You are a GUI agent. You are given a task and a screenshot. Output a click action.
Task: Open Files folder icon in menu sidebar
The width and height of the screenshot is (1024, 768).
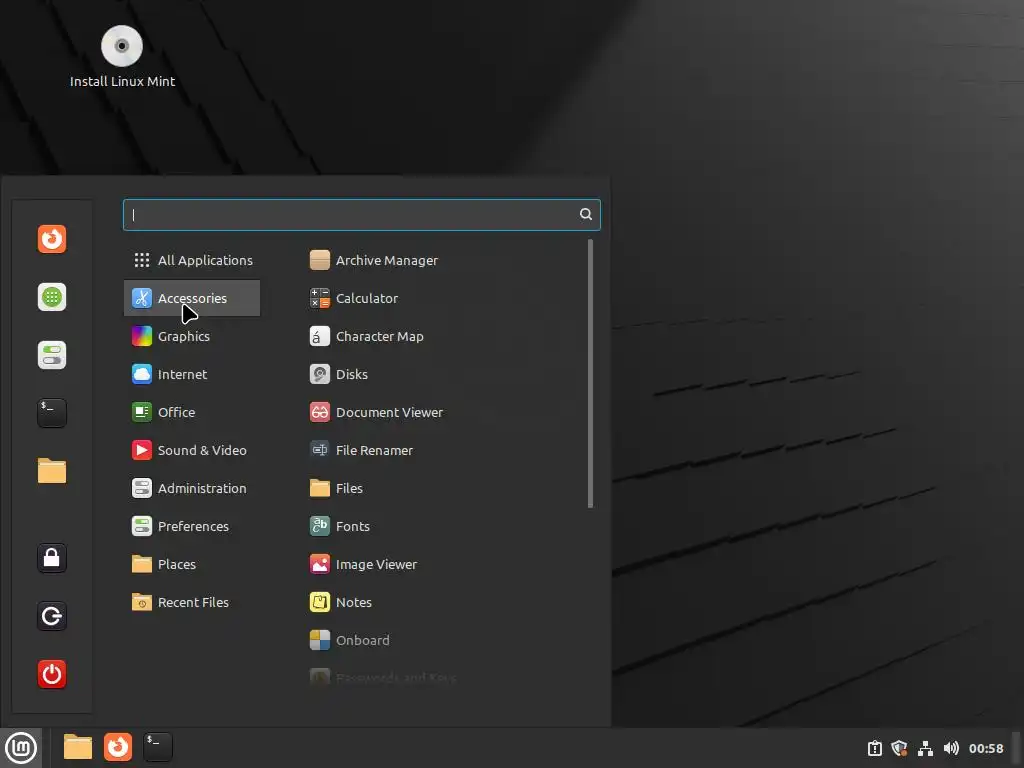click(x=52, y=471)
